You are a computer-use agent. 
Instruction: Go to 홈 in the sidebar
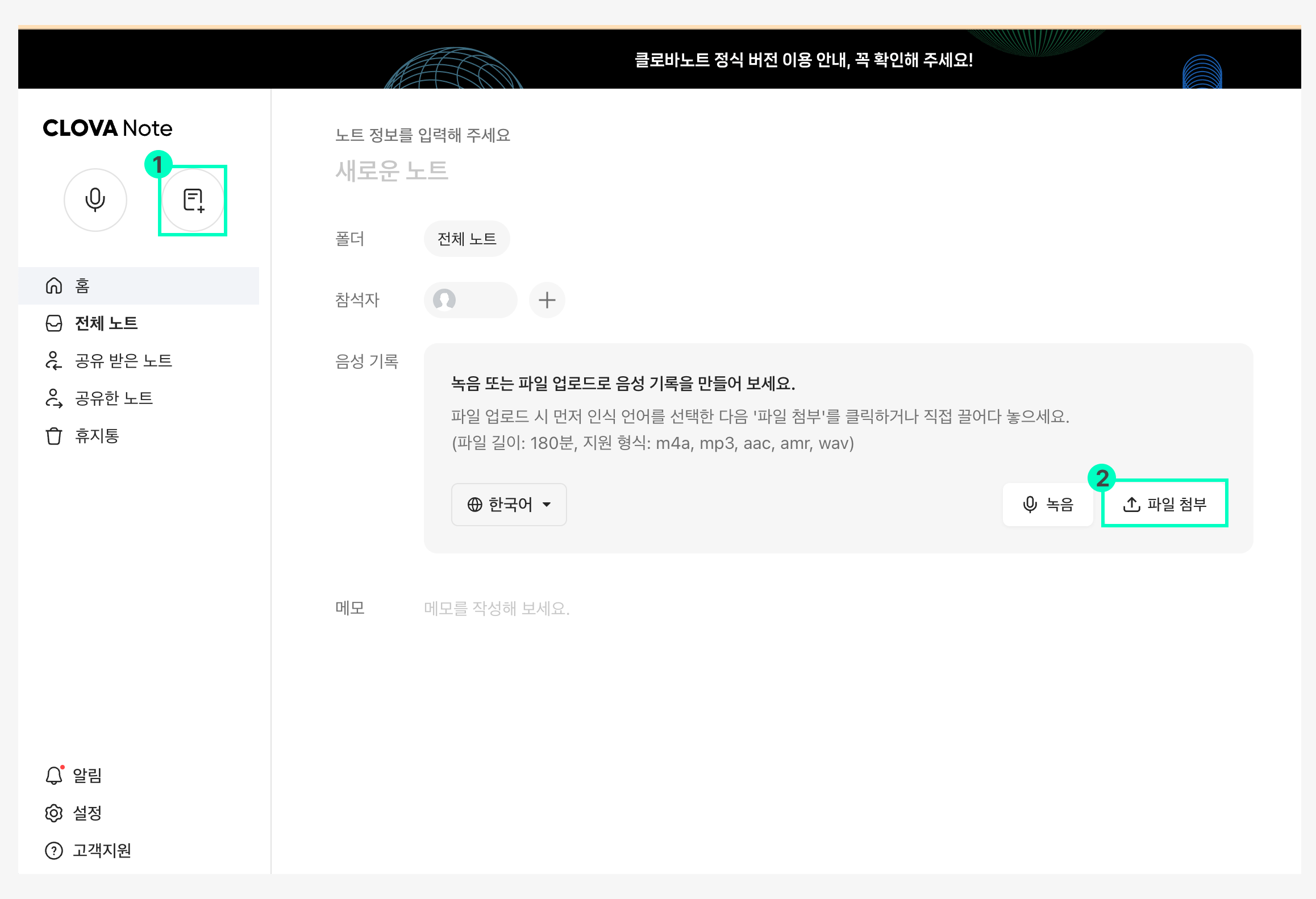[x=139, y=285]
